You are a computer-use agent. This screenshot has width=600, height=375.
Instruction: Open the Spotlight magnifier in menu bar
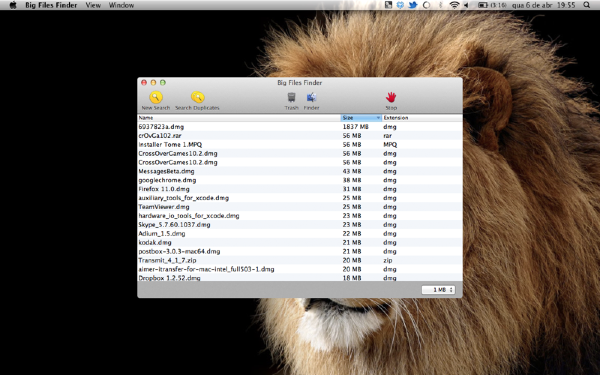tap(586, 5)
